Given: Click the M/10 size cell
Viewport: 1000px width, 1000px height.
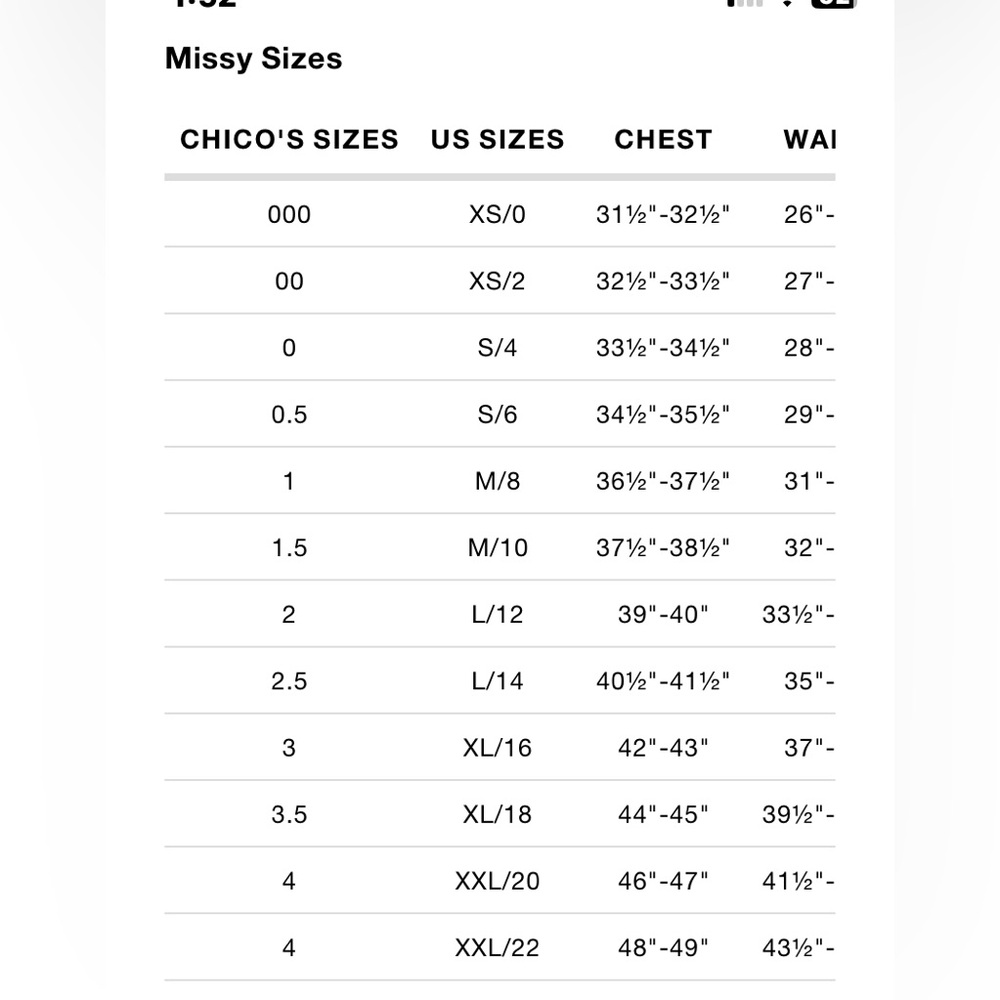Looking at the screenshot, I should [x=497, y=548].
